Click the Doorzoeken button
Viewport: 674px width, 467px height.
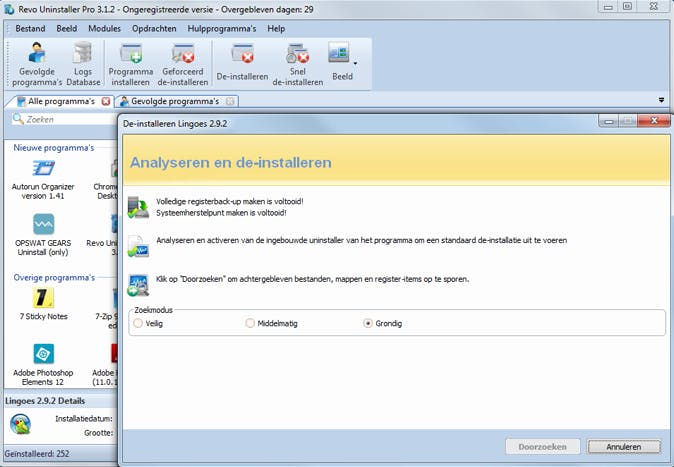542,447
